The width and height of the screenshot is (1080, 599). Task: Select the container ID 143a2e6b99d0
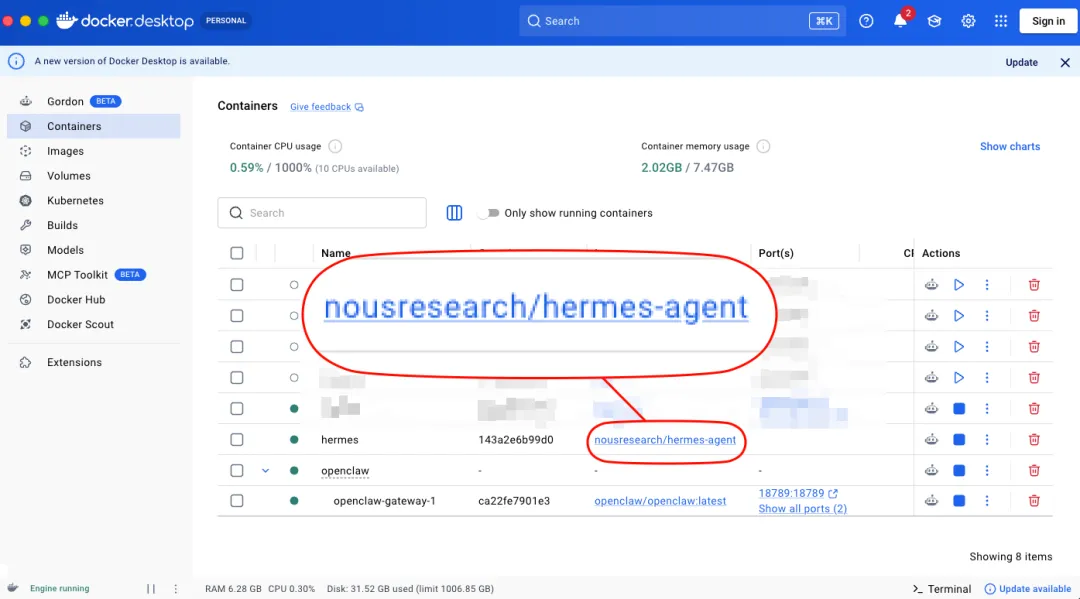coord(515,439)
